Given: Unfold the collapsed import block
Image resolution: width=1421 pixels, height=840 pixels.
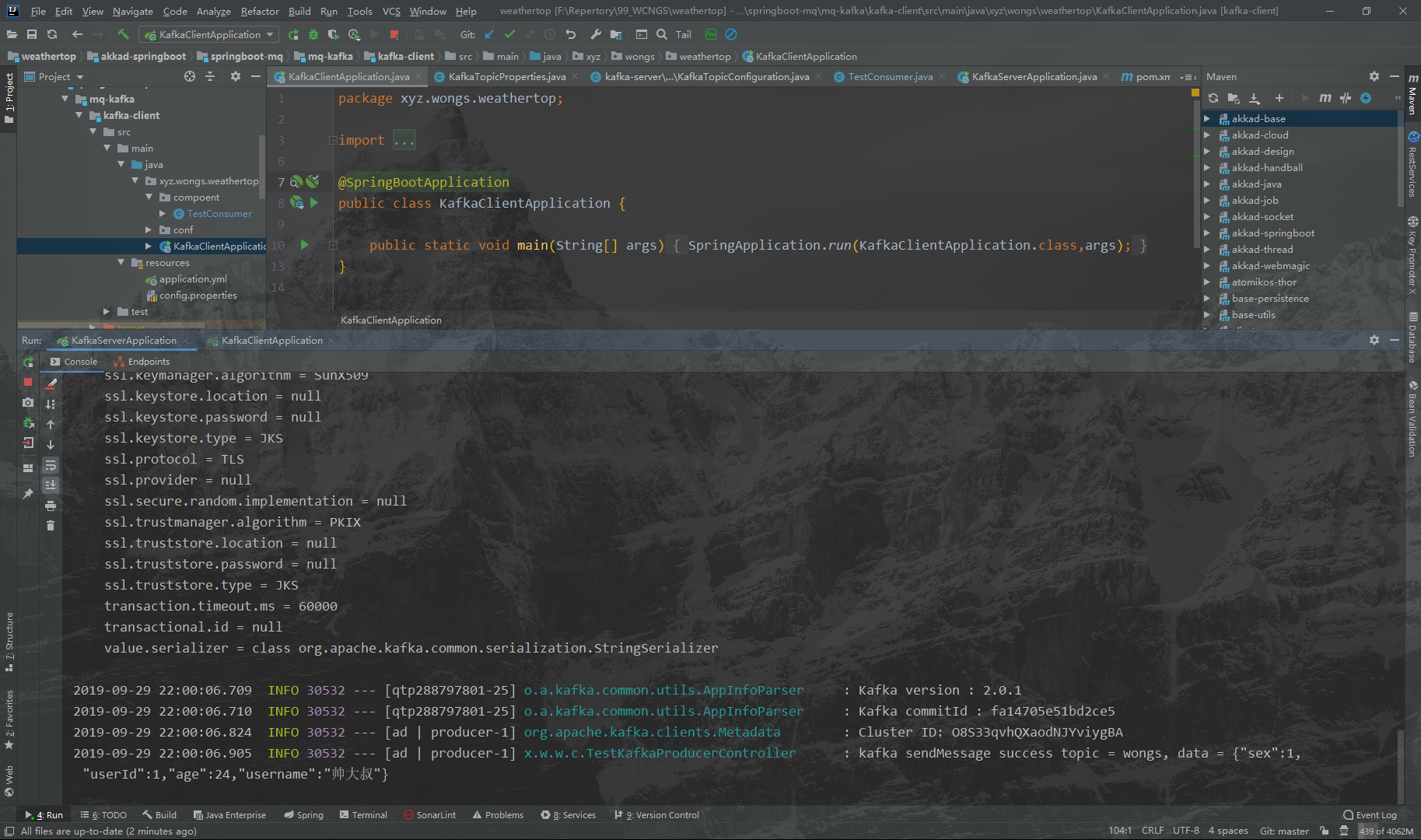Looking at the screenshot, I should click(333, 140).
